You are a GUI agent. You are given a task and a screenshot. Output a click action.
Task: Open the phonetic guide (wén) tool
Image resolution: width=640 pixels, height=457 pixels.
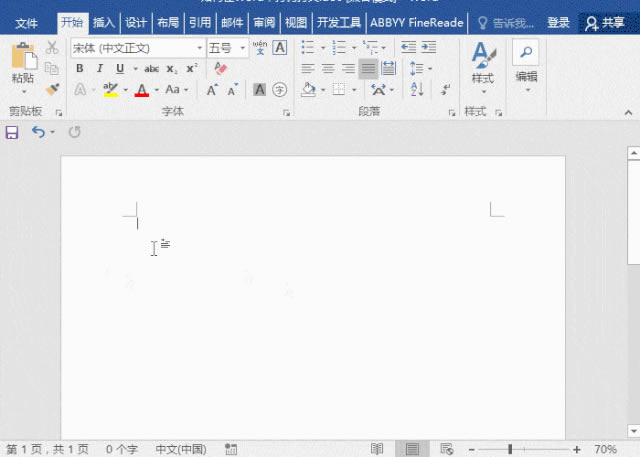coord(260,48)
